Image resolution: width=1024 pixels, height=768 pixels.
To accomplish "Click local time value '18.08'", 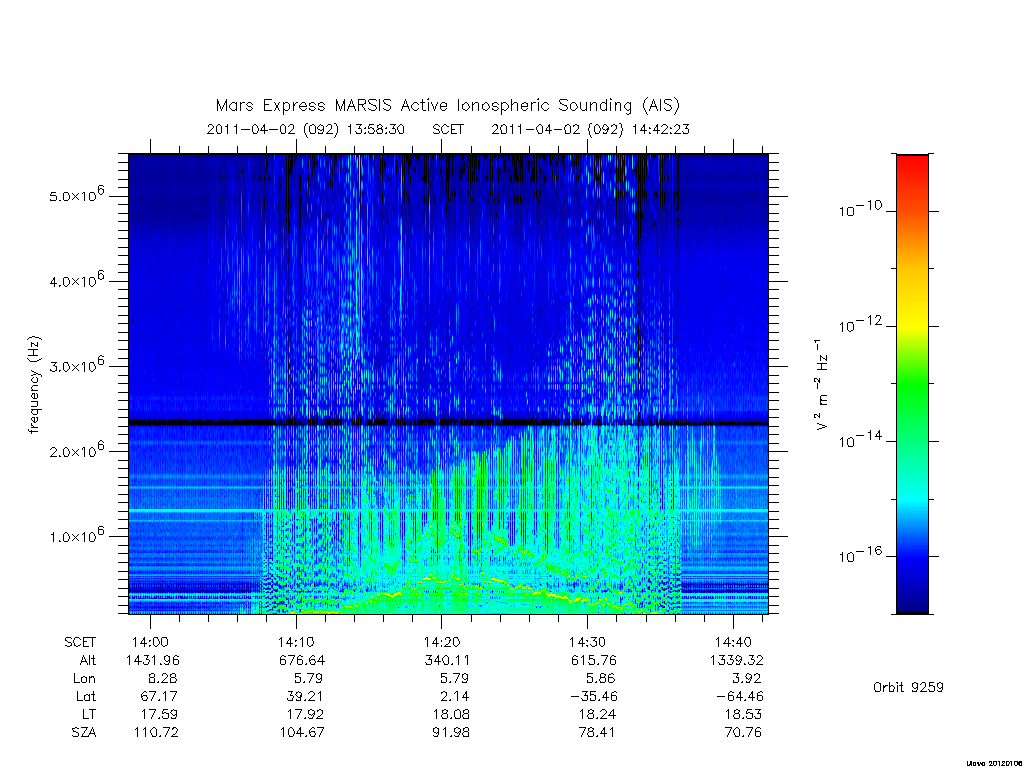I will (451, 714).
